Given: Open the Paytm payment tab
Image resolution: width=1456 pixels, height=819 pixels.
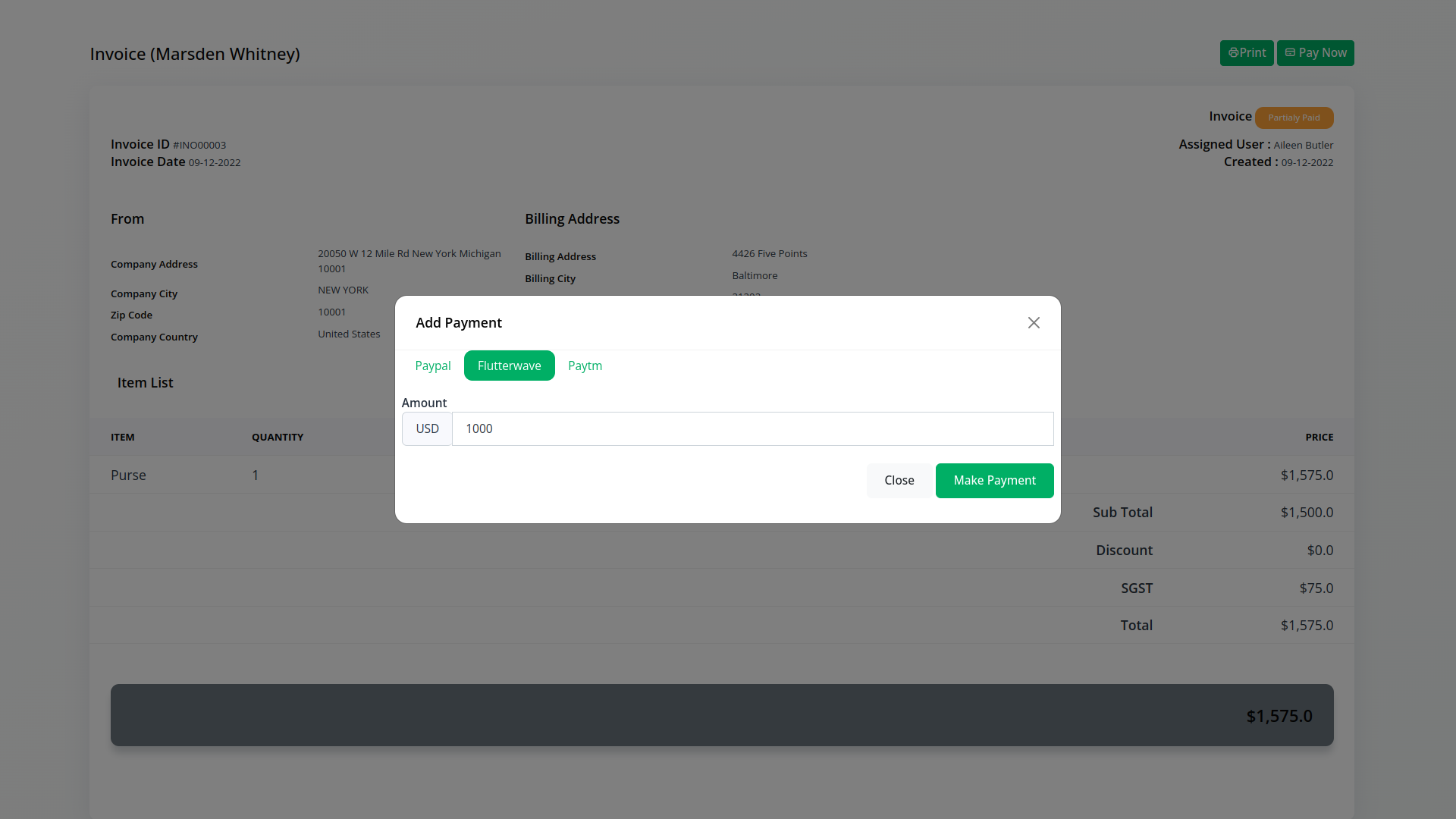Looking at the screenshot, I should tap(585, 366).
